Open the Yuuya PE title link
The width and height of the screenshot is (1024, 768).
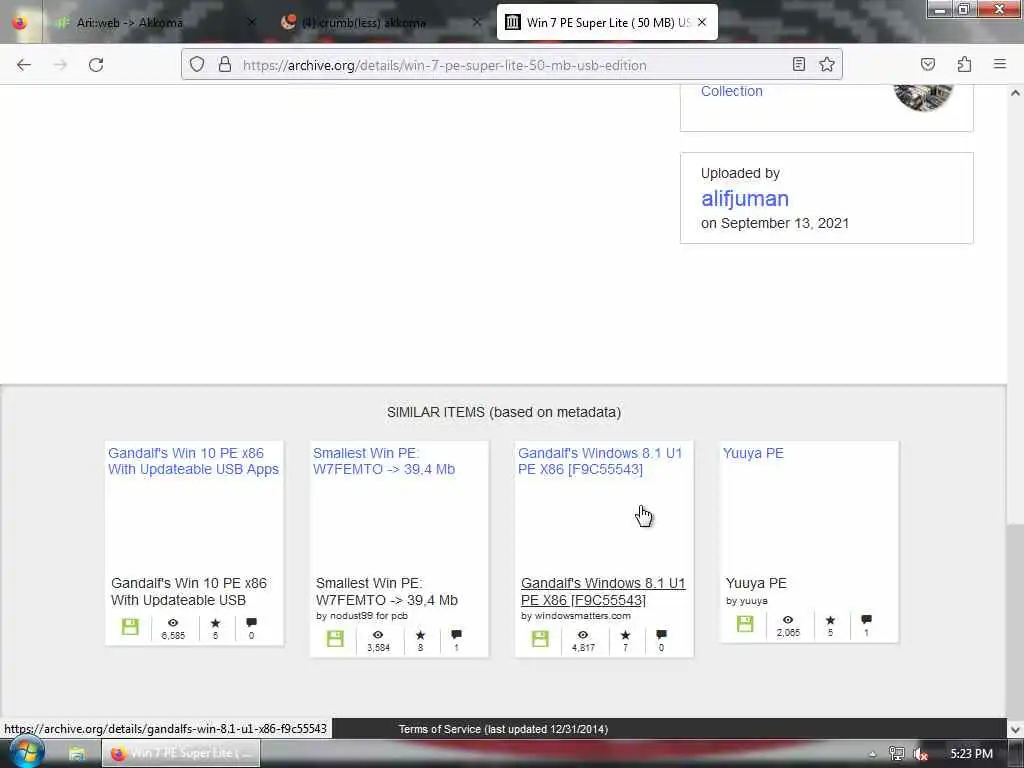752,453
